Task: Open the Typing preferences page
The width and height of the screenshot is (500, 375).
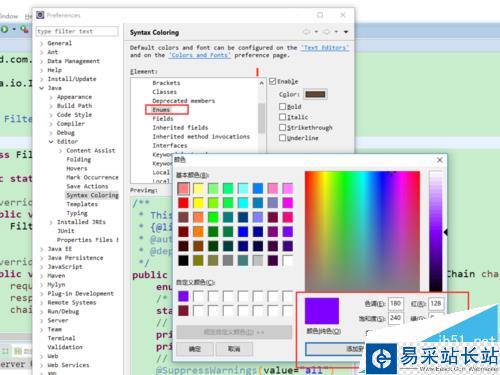Action: click(77, 213)
